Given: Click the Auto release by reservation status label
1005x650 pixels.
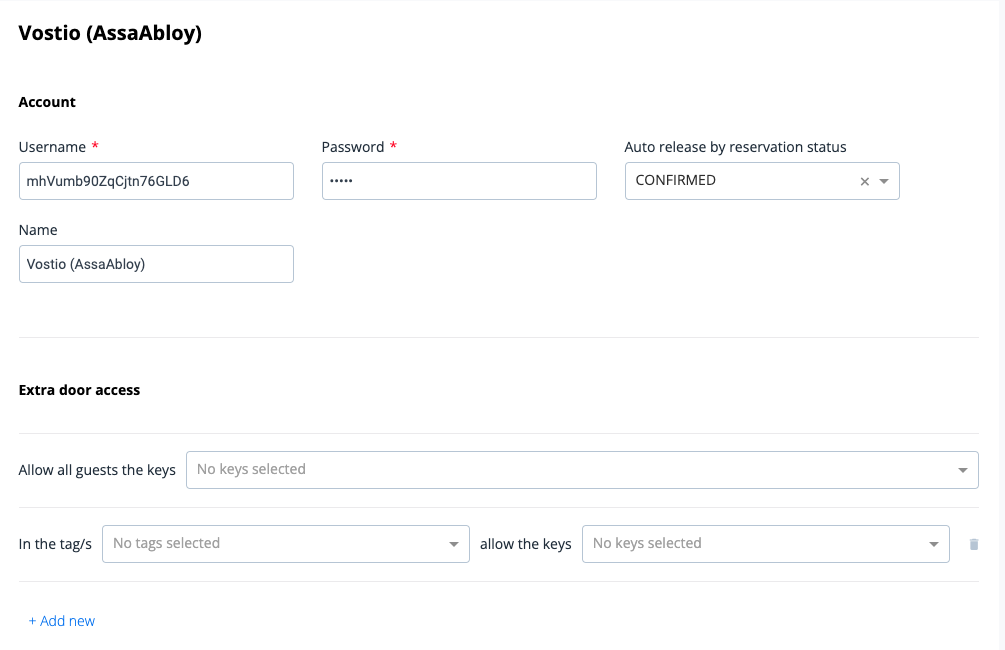Looking at the screenshot, I should click(735, 147).
